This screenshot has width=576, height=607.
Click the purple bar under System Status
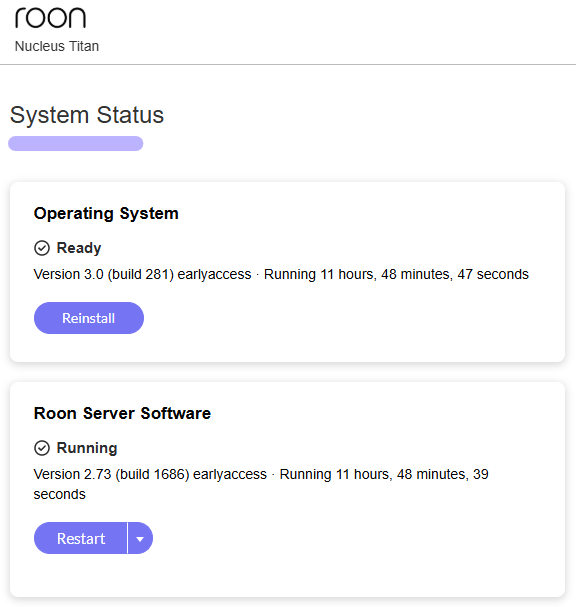(x=76, y=143)
